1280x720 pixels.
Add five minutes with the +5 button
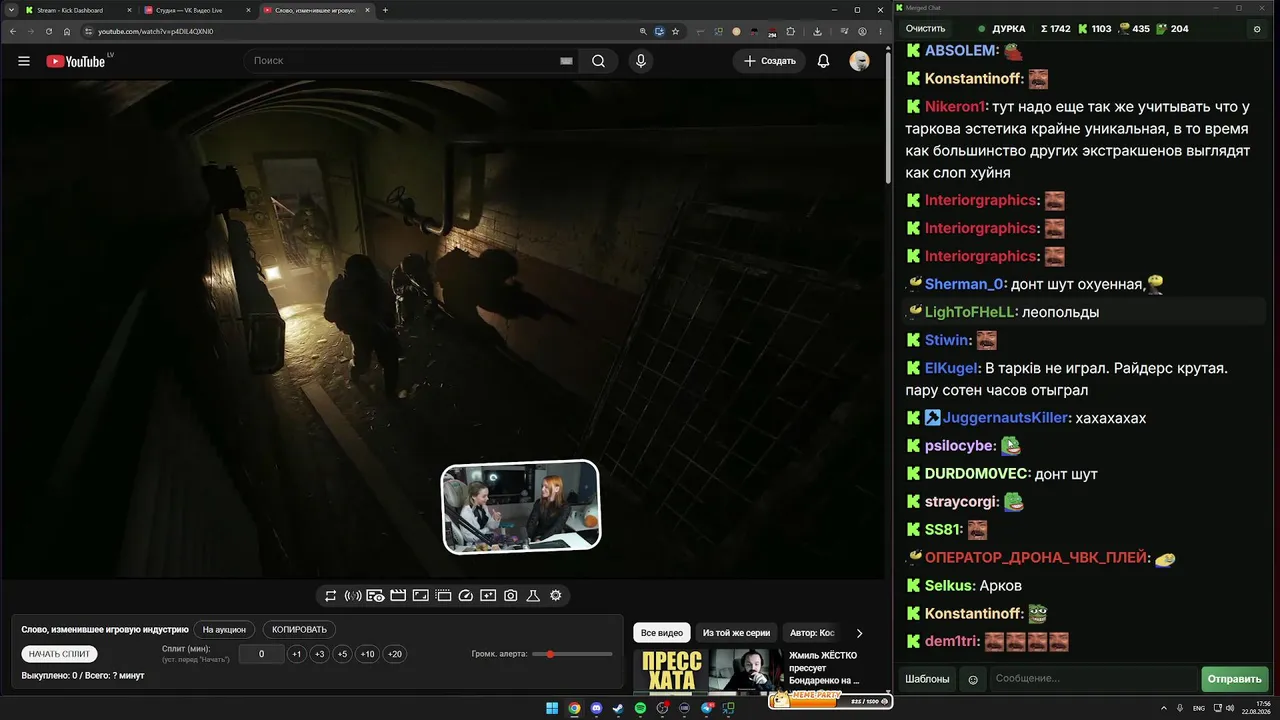coord(342,654)
